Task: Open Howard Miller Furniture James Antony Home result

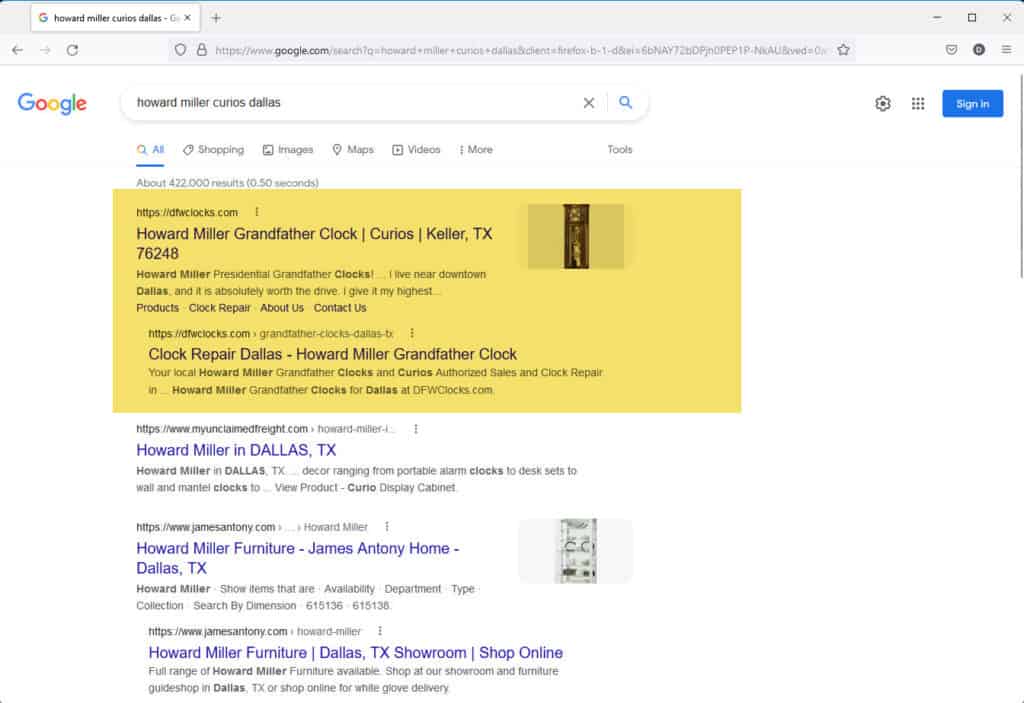Action: pos(297,558)
